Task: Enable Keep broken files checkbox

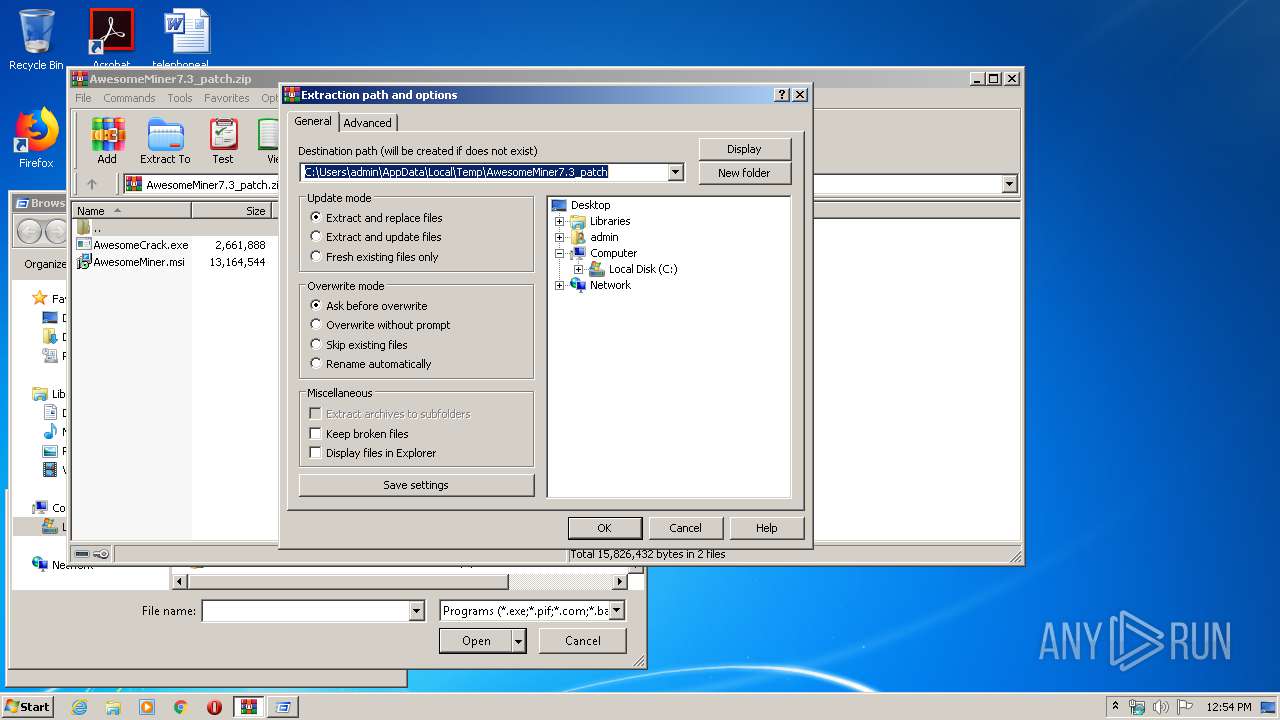Action: coord(316,434)
